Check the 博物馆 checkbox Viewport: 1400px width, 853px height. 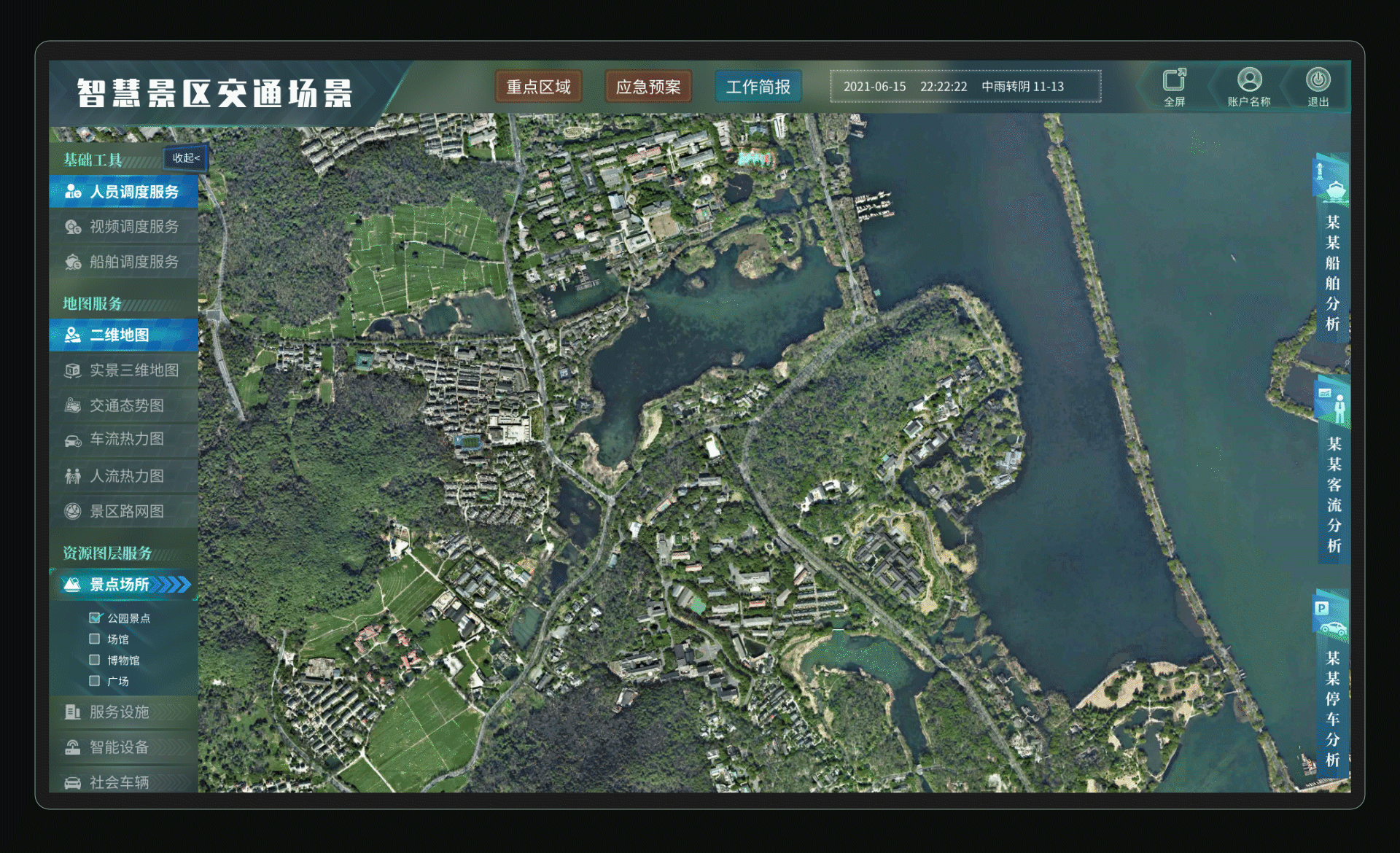tap(94, 660)
